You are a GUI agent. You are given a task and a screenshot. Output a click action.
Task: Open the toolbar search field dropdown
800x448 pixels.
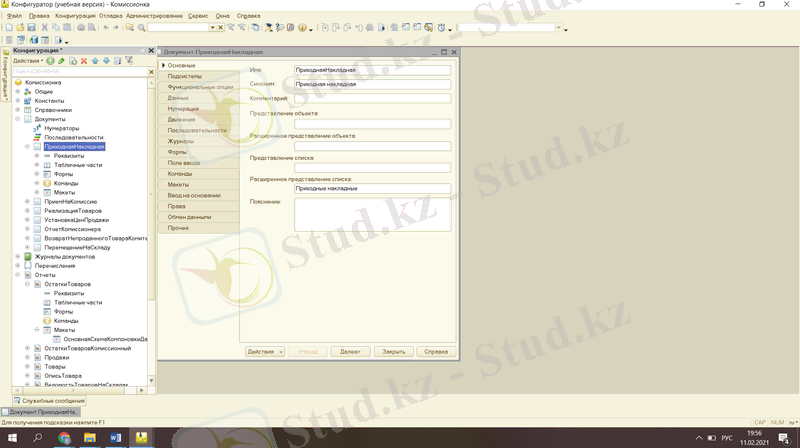[x=212, y=28]
